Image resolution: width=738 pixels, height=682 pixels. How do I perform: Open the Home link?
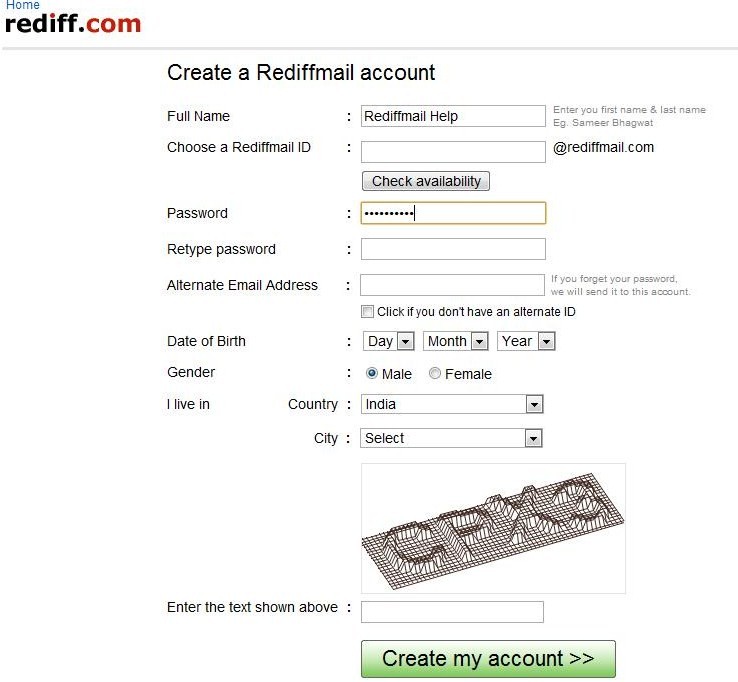(x=23, y=5)
